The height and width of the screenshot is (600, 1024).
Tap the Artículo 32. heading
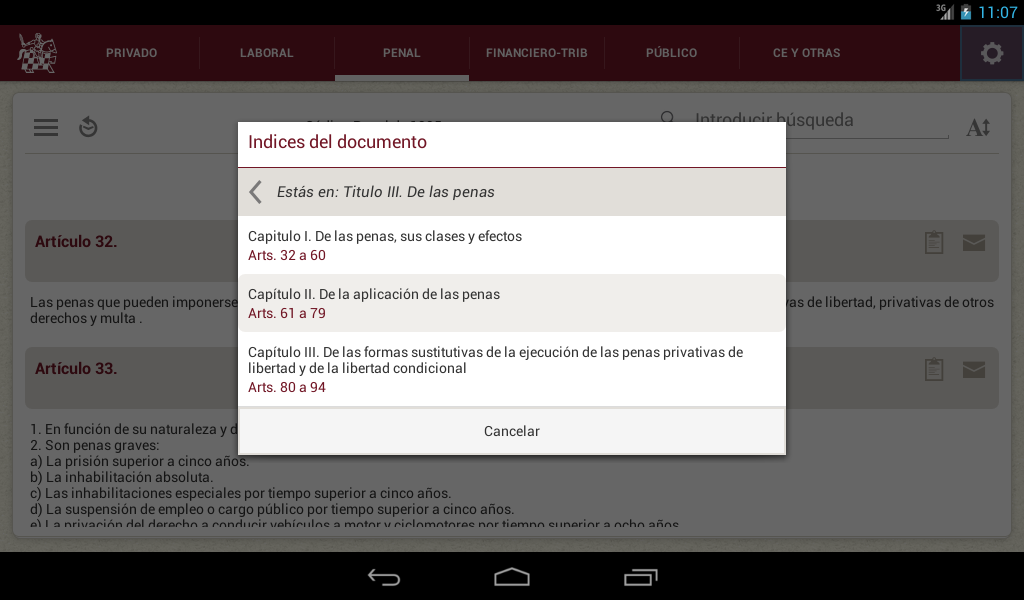click(x=76, y=242)
